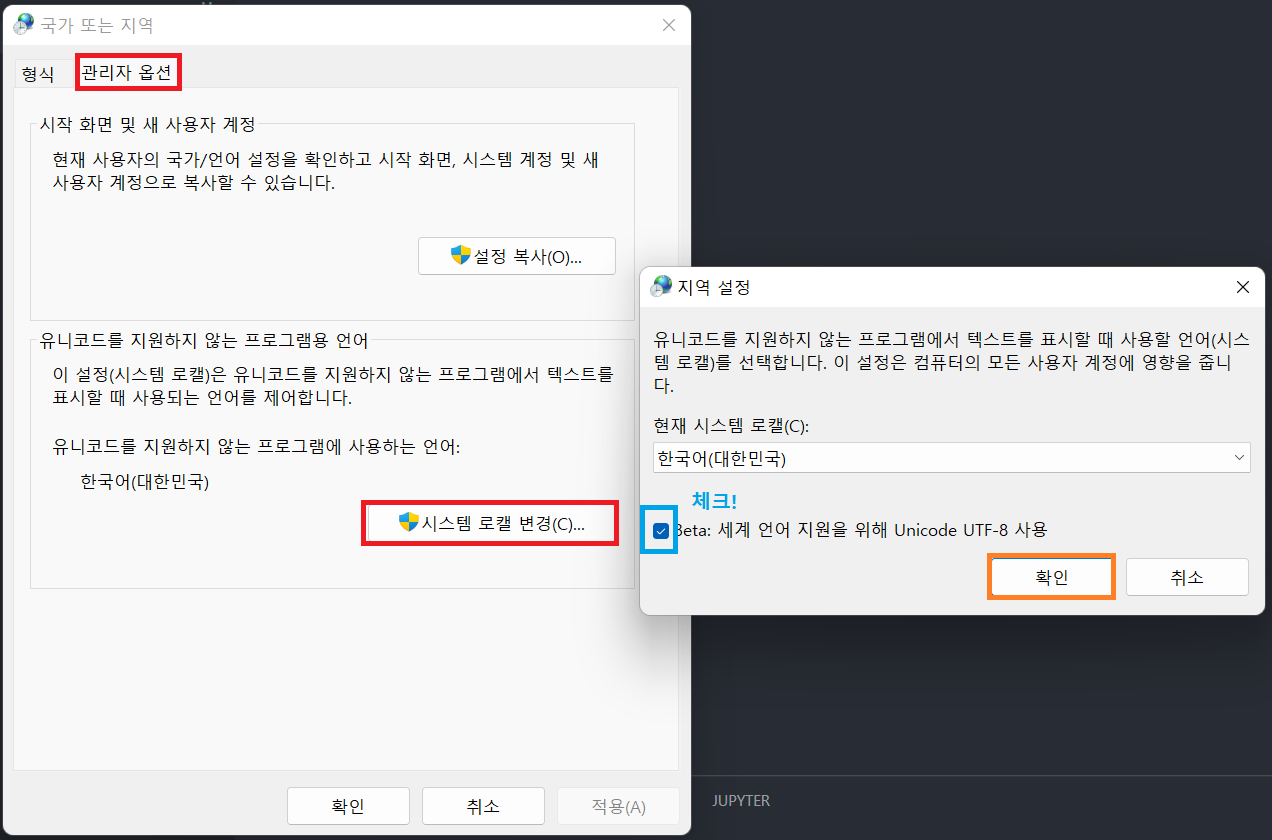Toggle Beta Unicode UTF-8 checkbox

(x=661, y=530)
